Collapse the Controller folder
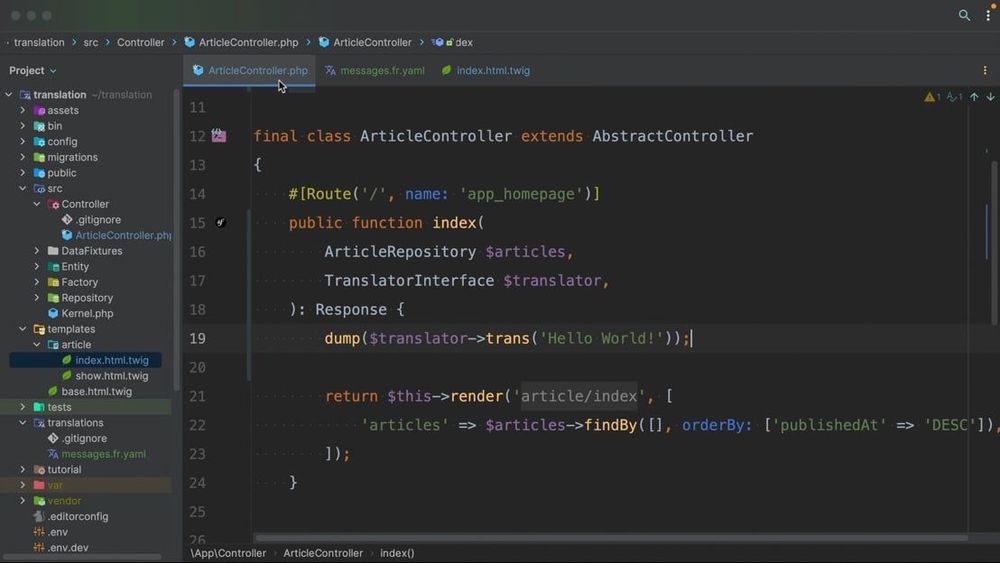 tap(36, 204)
